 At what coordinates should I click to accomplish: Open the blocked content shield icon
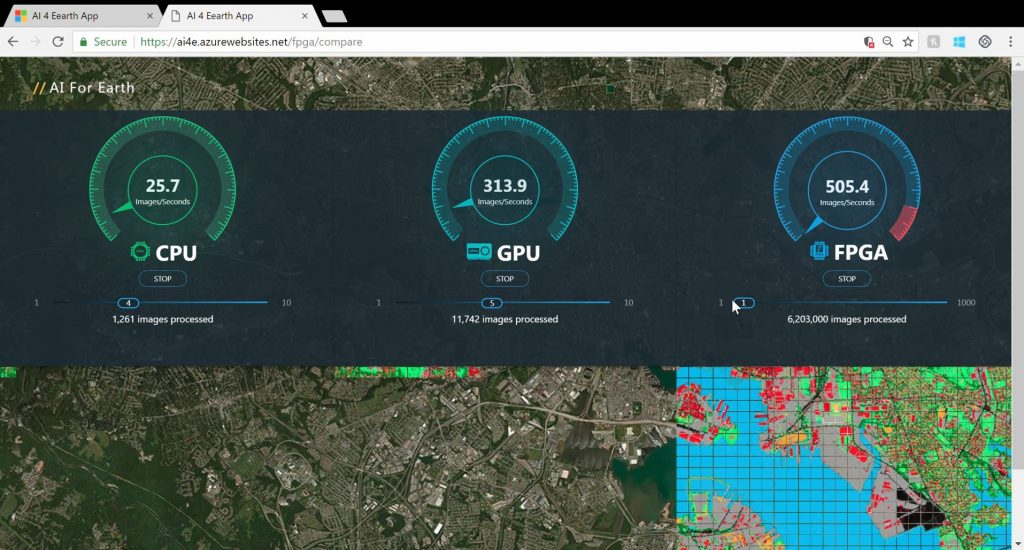point(869,42)
